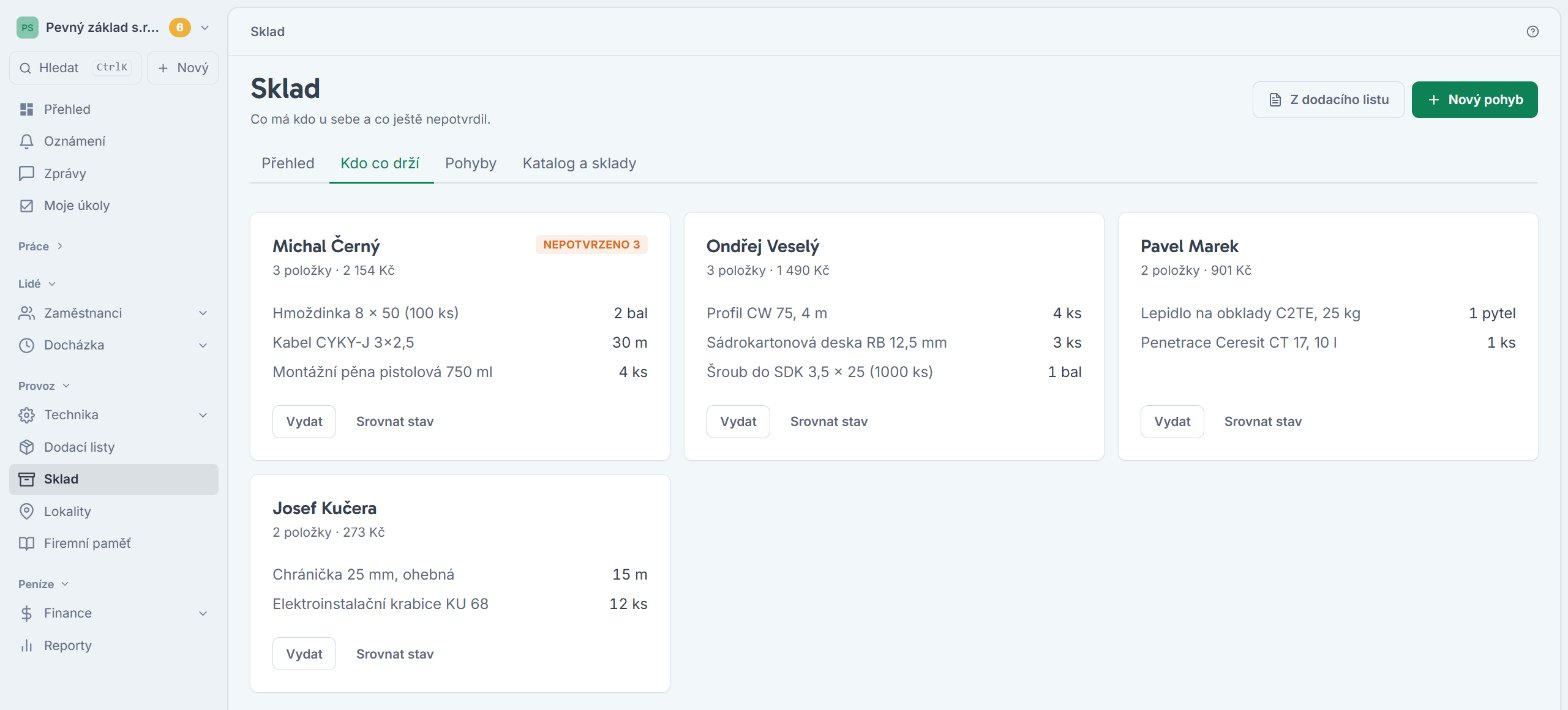
Task: Click Vydat on Pavel Marek's card
Action: 1172,421
